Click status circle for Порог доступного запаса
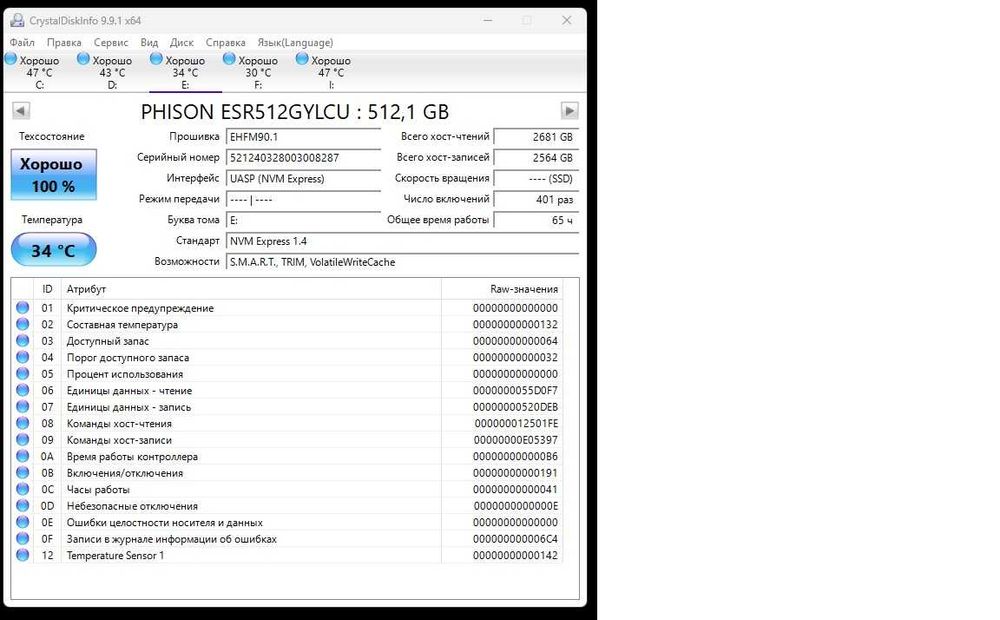1000x620 pixels. coord(22,357)
